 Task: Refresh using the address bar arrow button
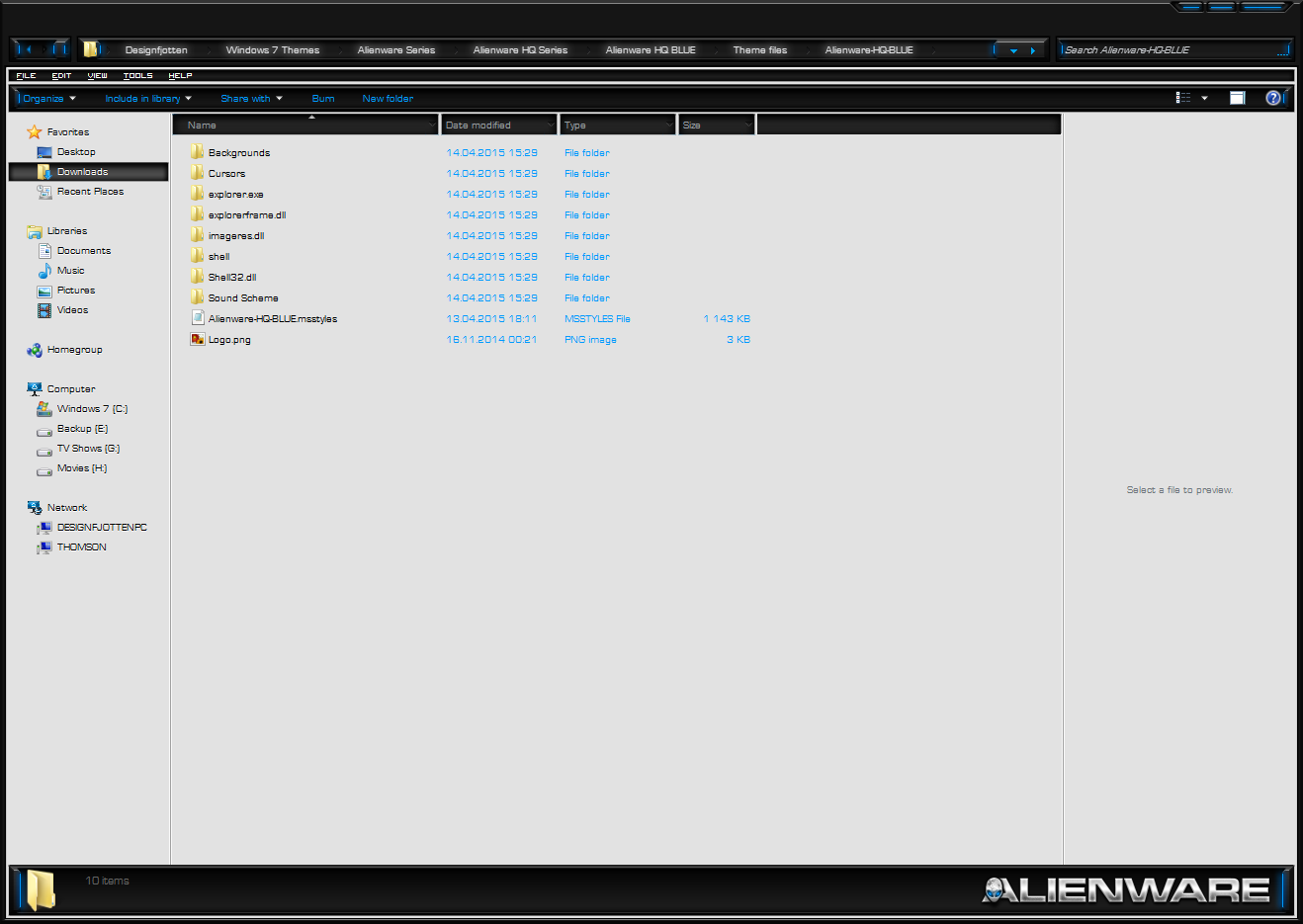coord(1033,50)
